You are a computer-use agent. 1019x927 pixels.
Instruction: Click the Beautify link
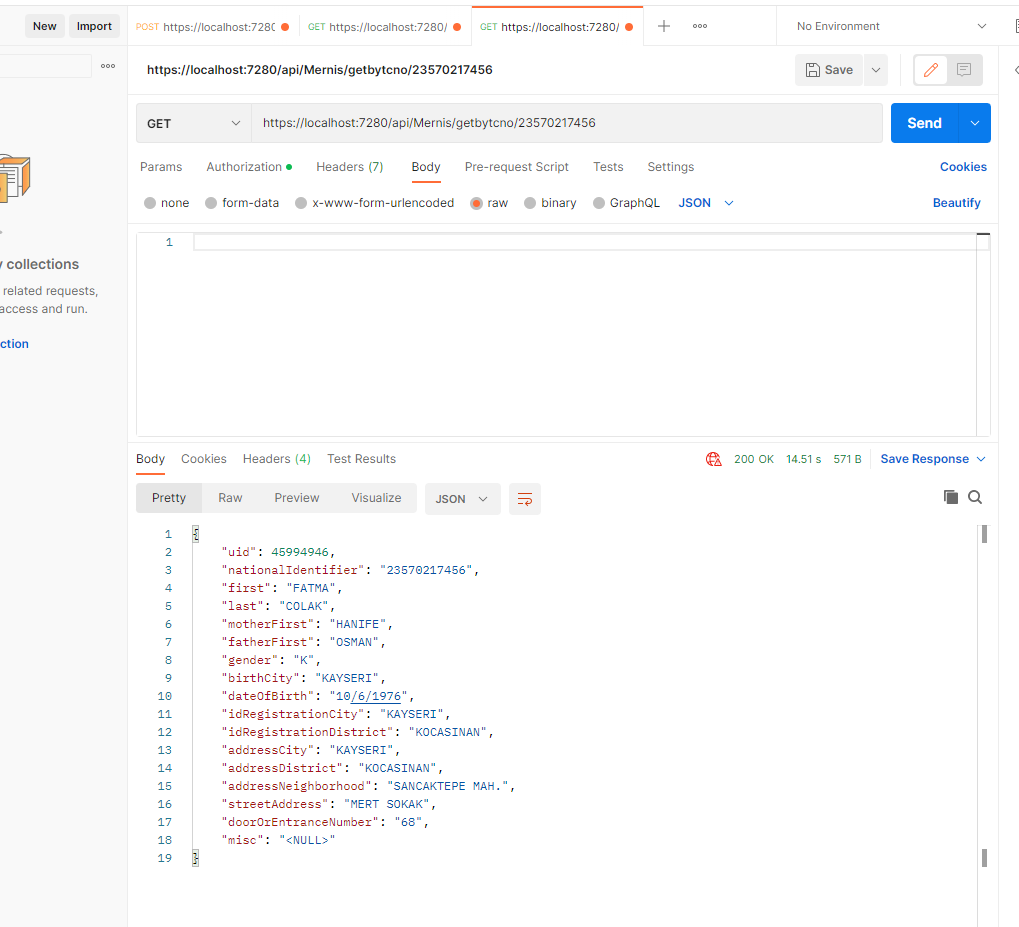(956, 202)
